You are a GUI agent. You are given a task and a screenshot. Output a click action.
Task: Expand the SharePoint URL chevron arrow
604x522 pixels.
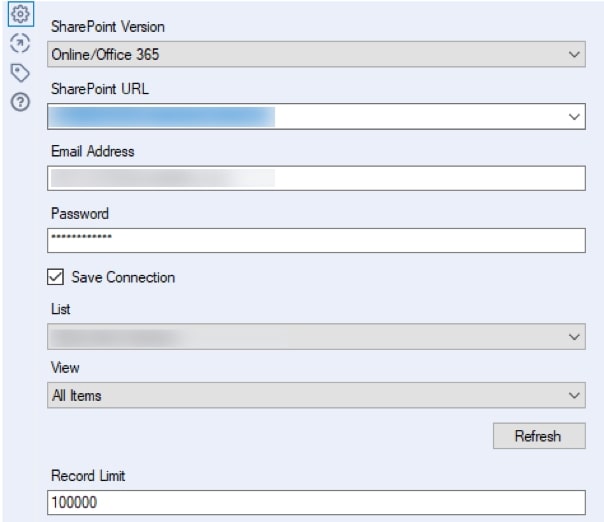tap(574, 116)
